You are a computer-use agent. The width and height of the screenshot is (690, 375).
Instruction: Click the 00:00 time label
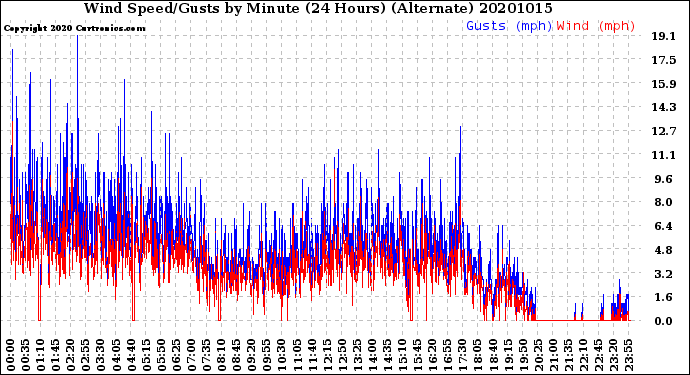click(11, 355)
